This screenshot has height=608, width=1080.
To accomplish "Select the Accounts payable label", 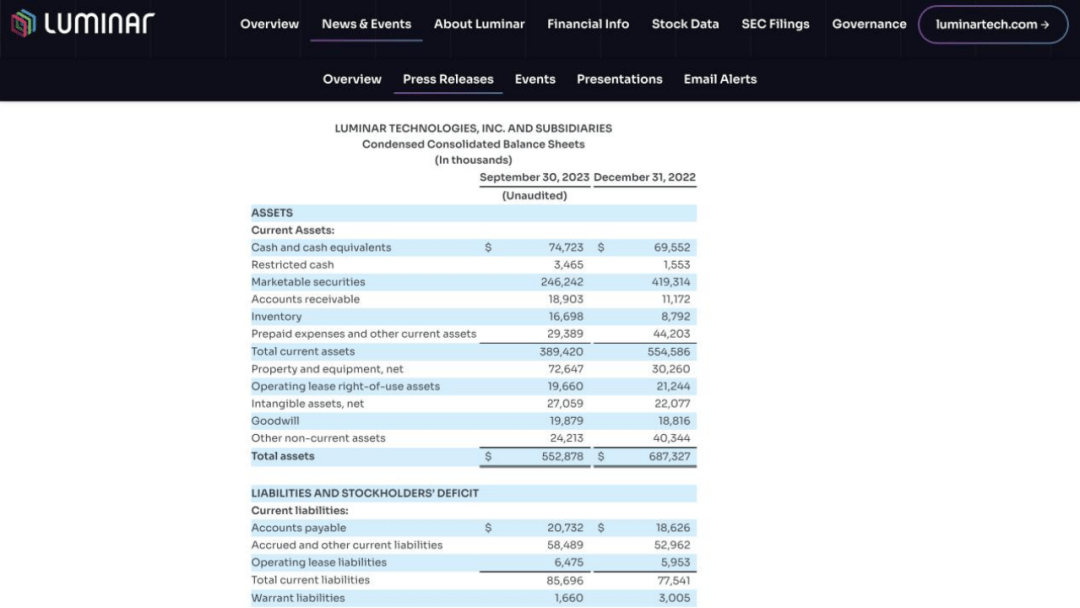I will (298, 527).
